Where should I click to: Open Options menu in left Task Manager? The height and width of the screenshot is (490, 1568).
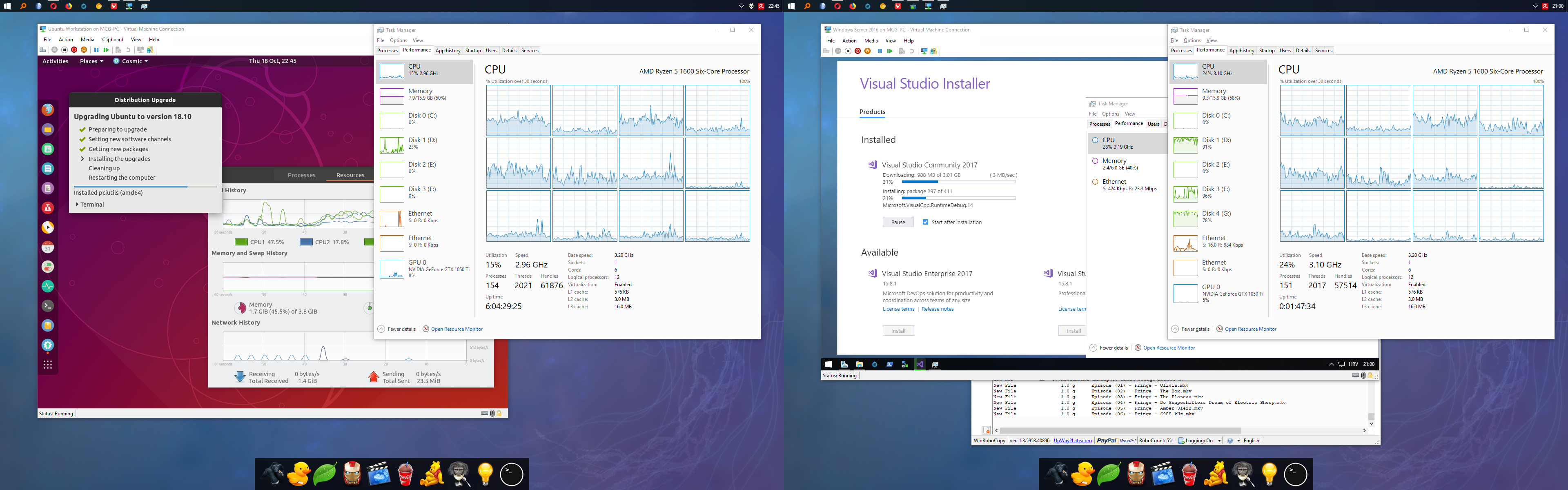pyautogui.click(x=399, y=40)
